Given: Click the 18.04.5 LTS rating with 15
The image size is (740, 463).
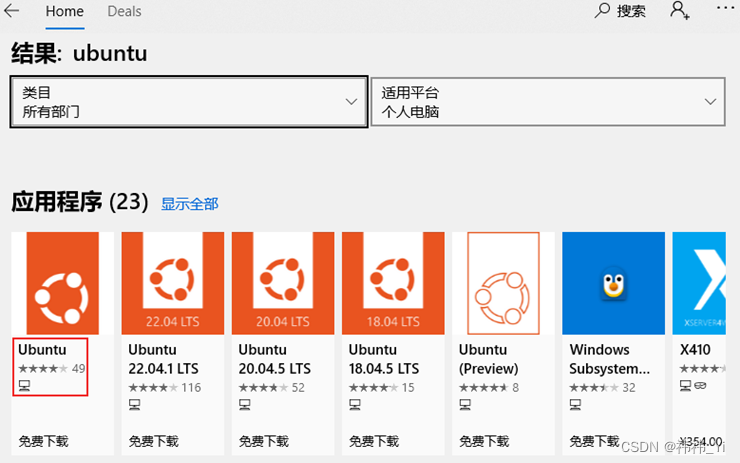Looking at the screenshot, I should pos(382,387).
